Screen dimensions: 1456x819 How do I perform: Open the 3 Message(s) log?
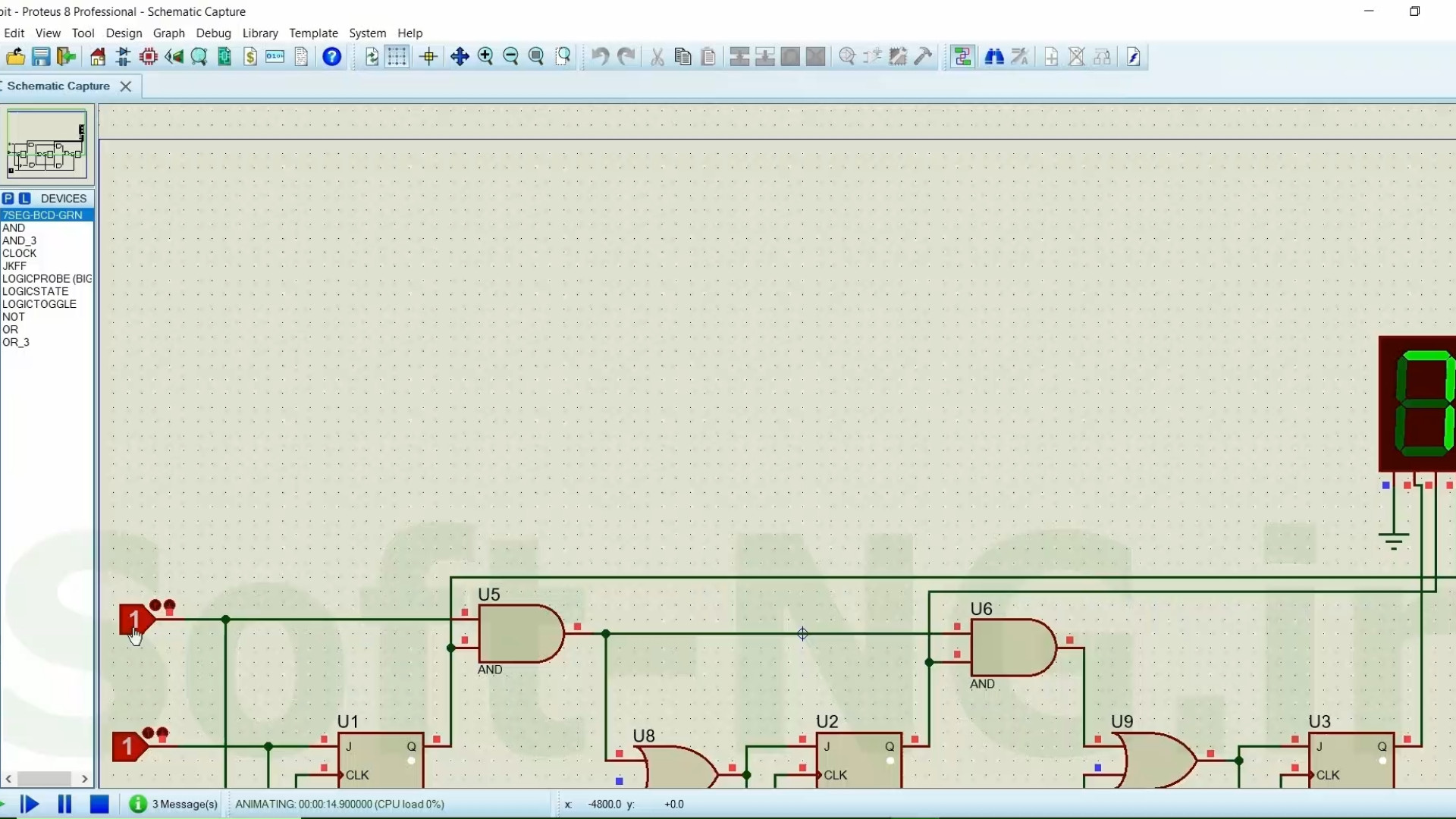pyautogui.click(x=174, y=804)
